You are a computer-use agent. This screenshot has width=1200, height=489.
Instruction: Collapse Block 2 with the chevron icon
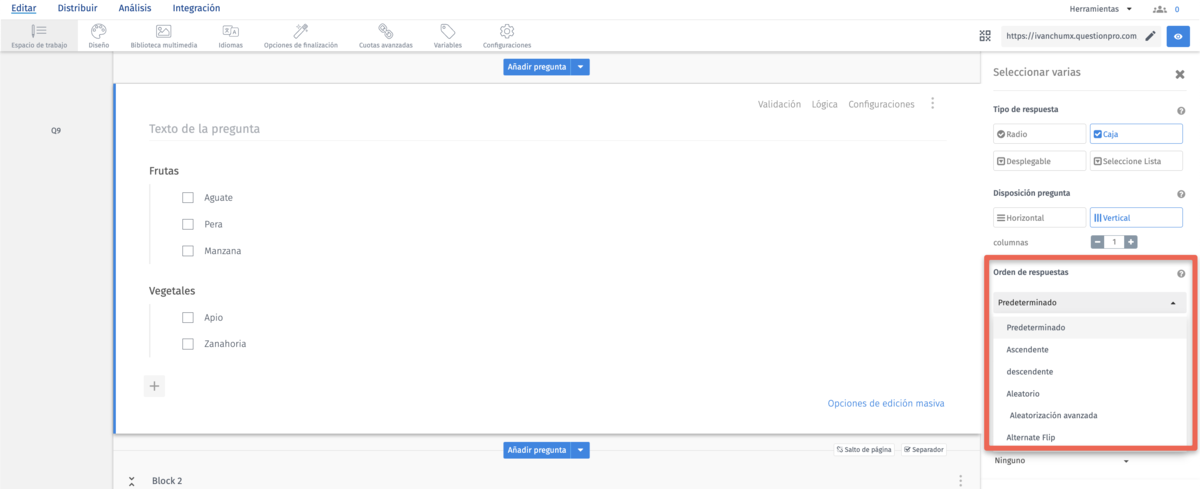click(132, 481)
